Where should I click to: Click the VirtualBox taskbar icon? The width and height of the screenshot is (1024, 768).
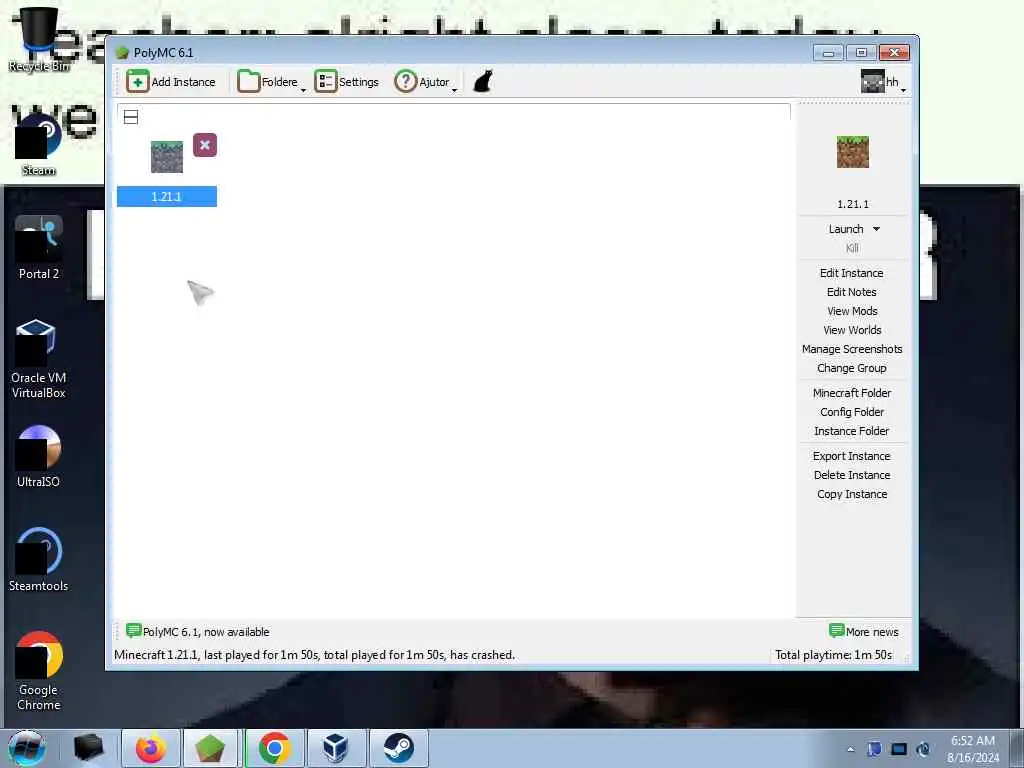(336, 748)
